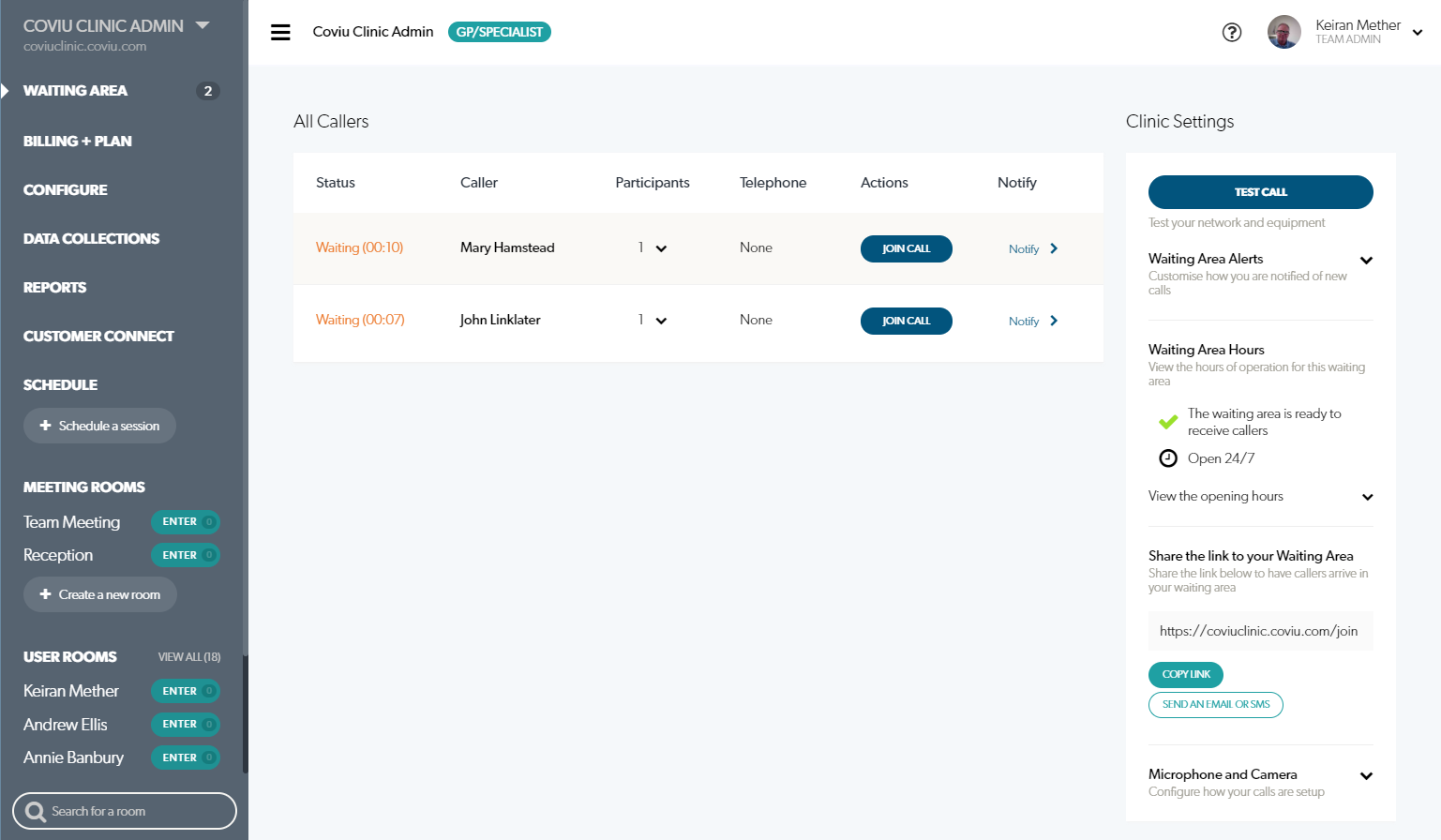Enter Annie Banbury's user room
1441x840 pixels.
(x=186, y=757)
